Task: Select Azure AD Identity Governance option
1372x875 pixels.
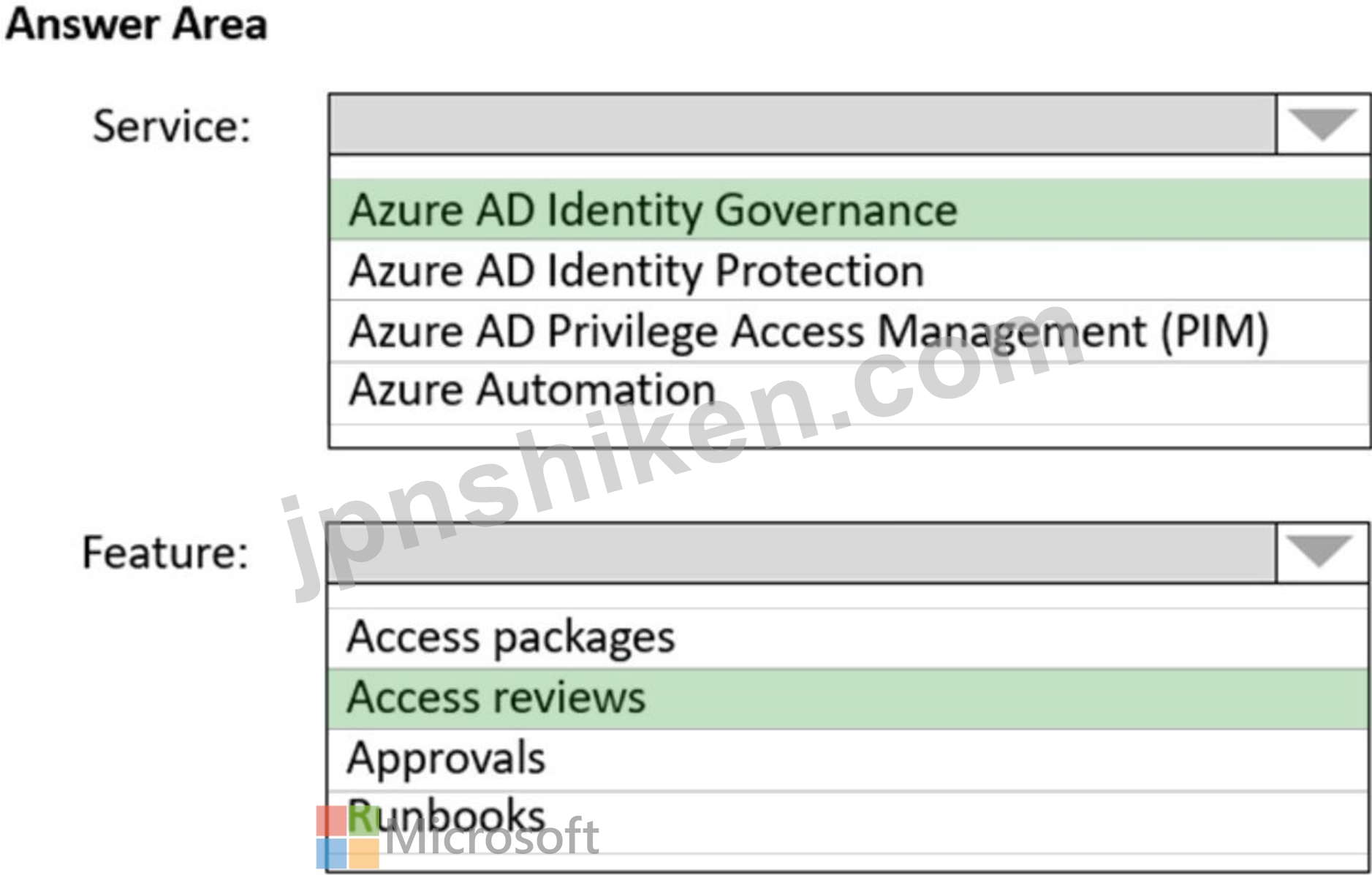Action: [653, 211]
